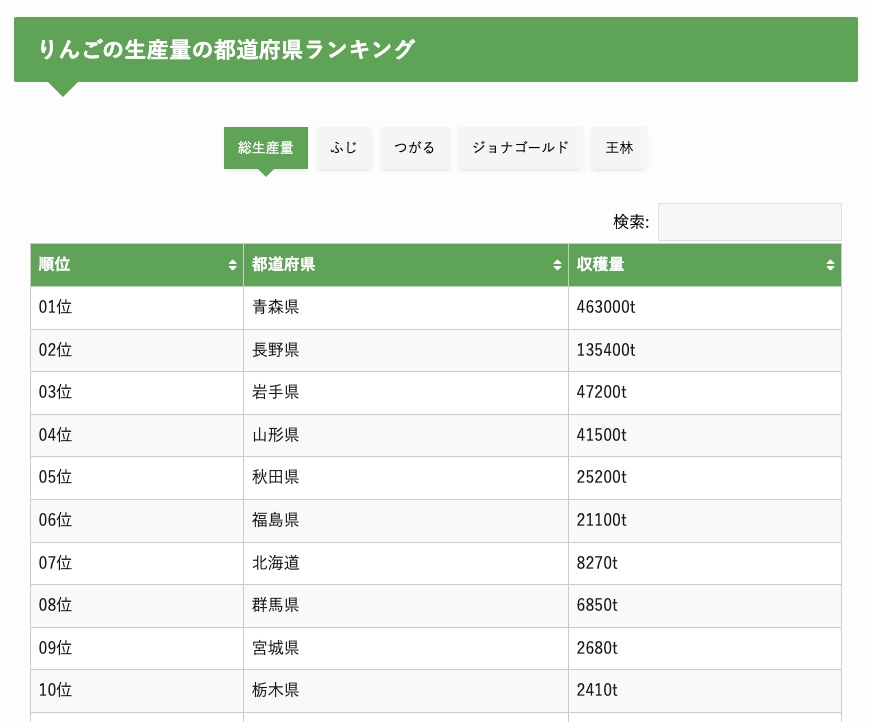Click the 検索: label
Screen dimensions: 871x722
tap(631, 222)
